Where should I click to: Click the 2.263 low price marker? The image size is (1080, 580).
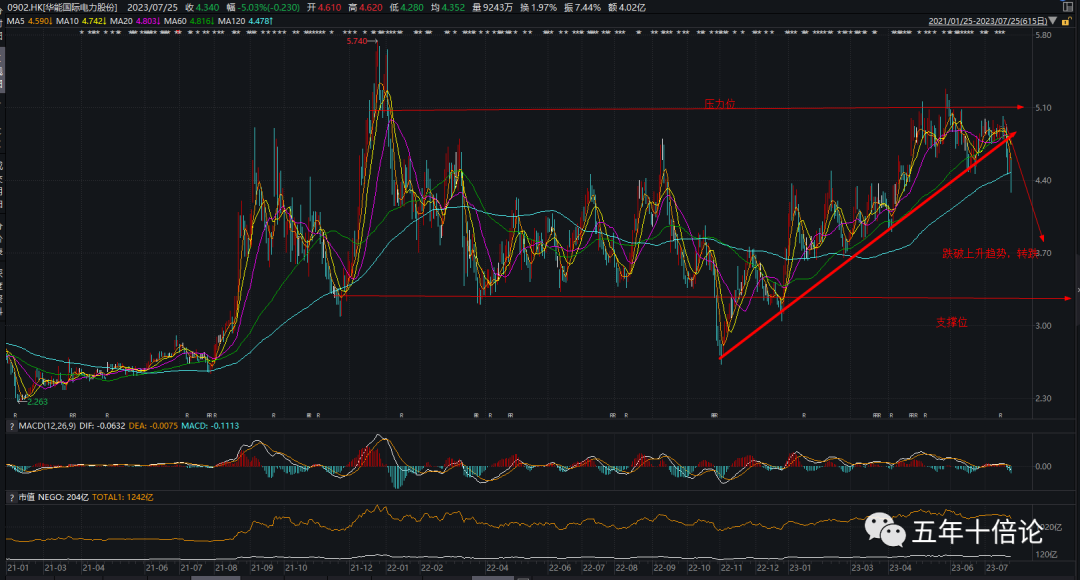click(36, 401)
